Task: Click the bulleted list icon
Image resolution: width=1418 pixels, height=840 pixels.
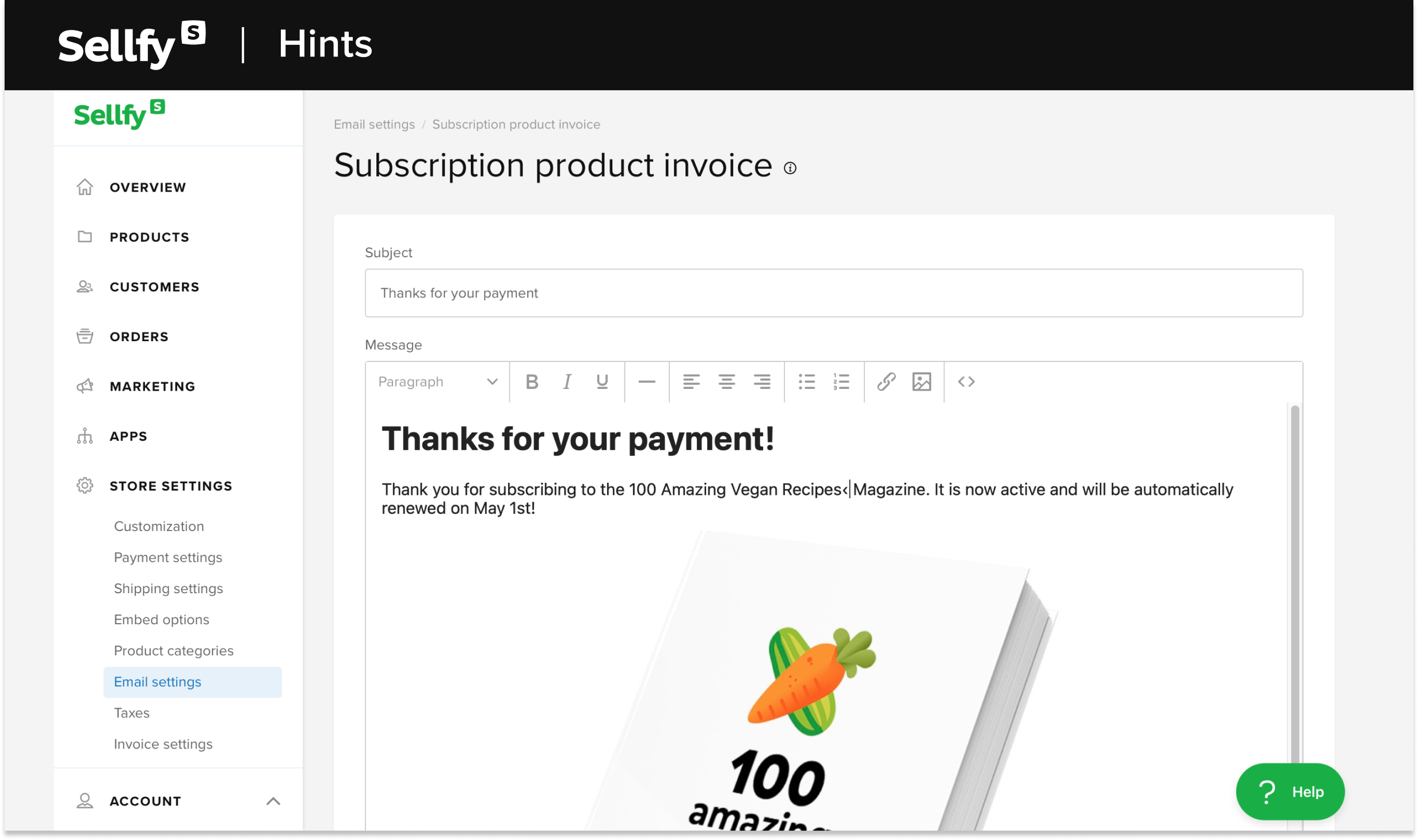Action: tap(807, 381)
